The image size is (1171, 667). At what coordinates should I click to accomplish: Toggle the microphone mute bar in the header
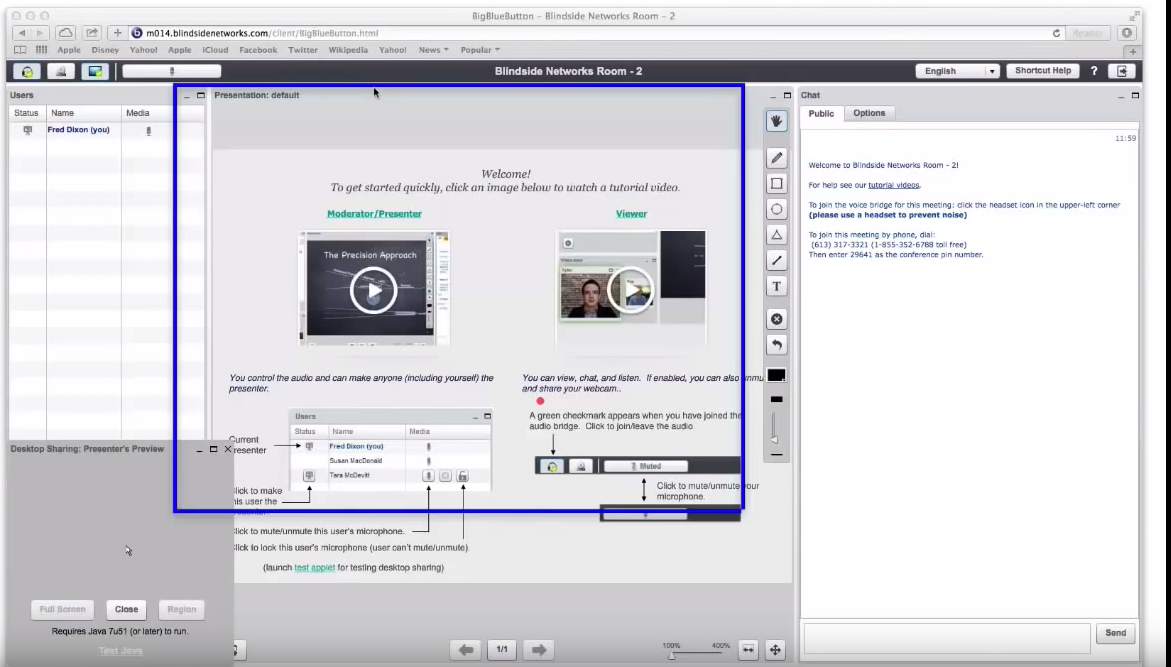coord(172,71)
